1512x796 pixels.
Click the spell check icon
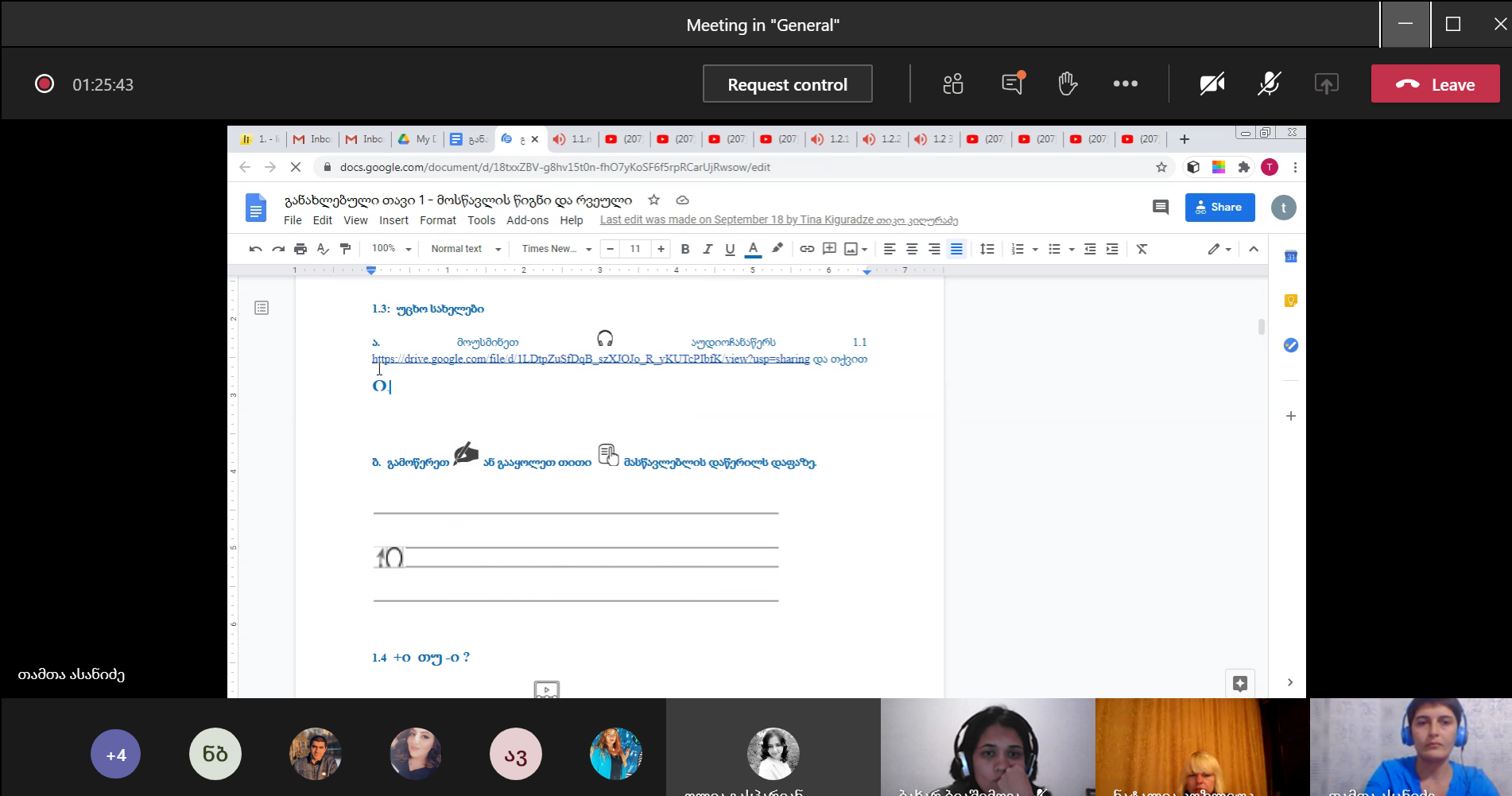322,249
